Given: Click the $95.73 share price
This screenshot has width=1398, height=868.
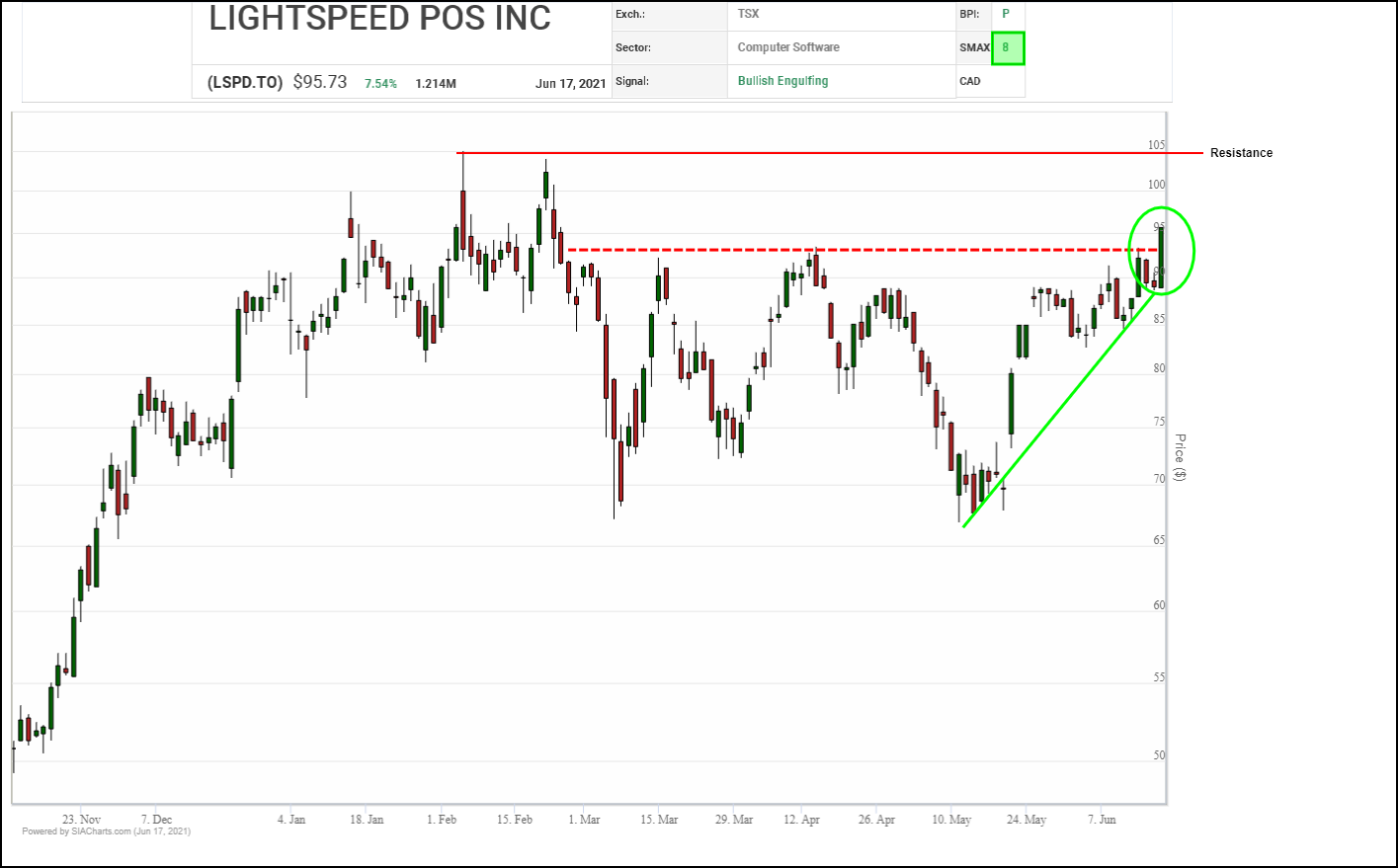Looking at the screenshot, I should 320,82.
